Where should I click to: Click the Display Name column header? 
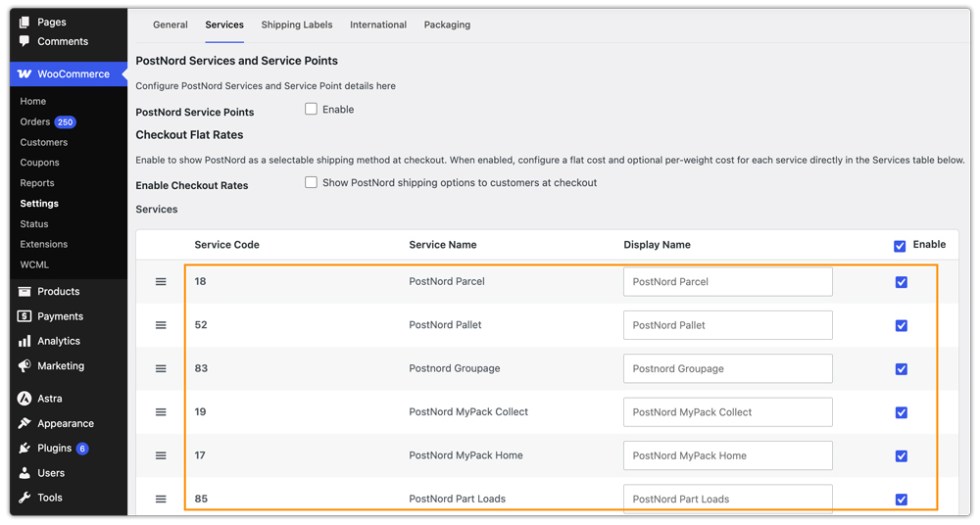point(657,245)
